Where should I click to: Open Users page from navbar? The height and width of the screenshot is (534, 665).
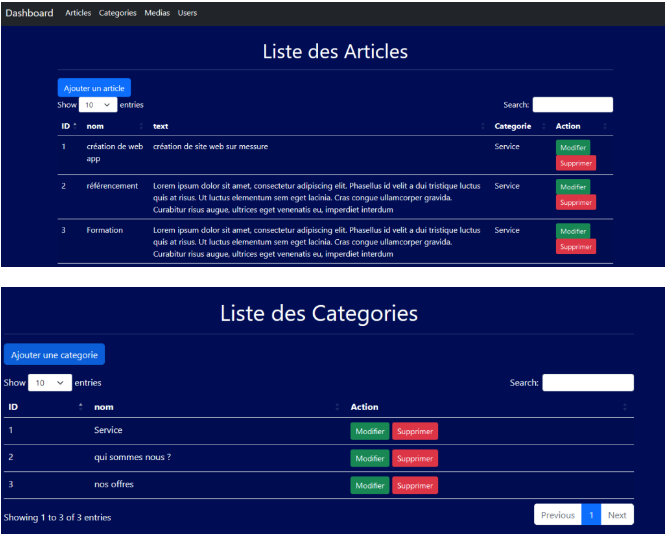coord(187,13)
